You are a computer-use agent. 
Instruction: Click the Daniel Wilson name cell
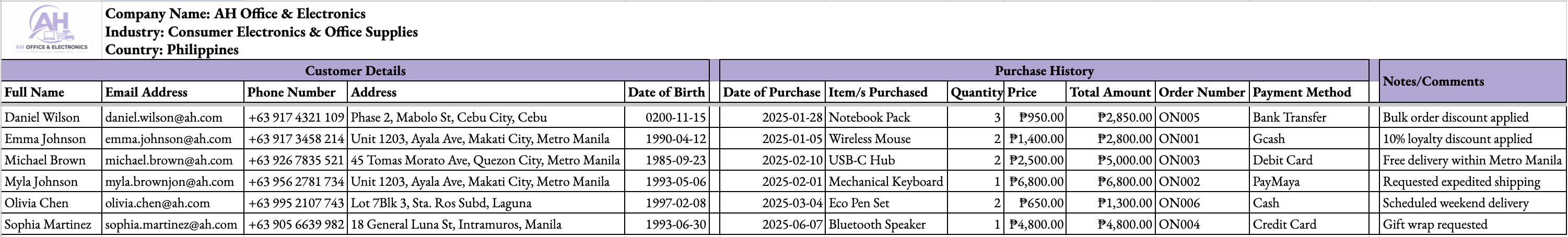(x=51, y=117)
